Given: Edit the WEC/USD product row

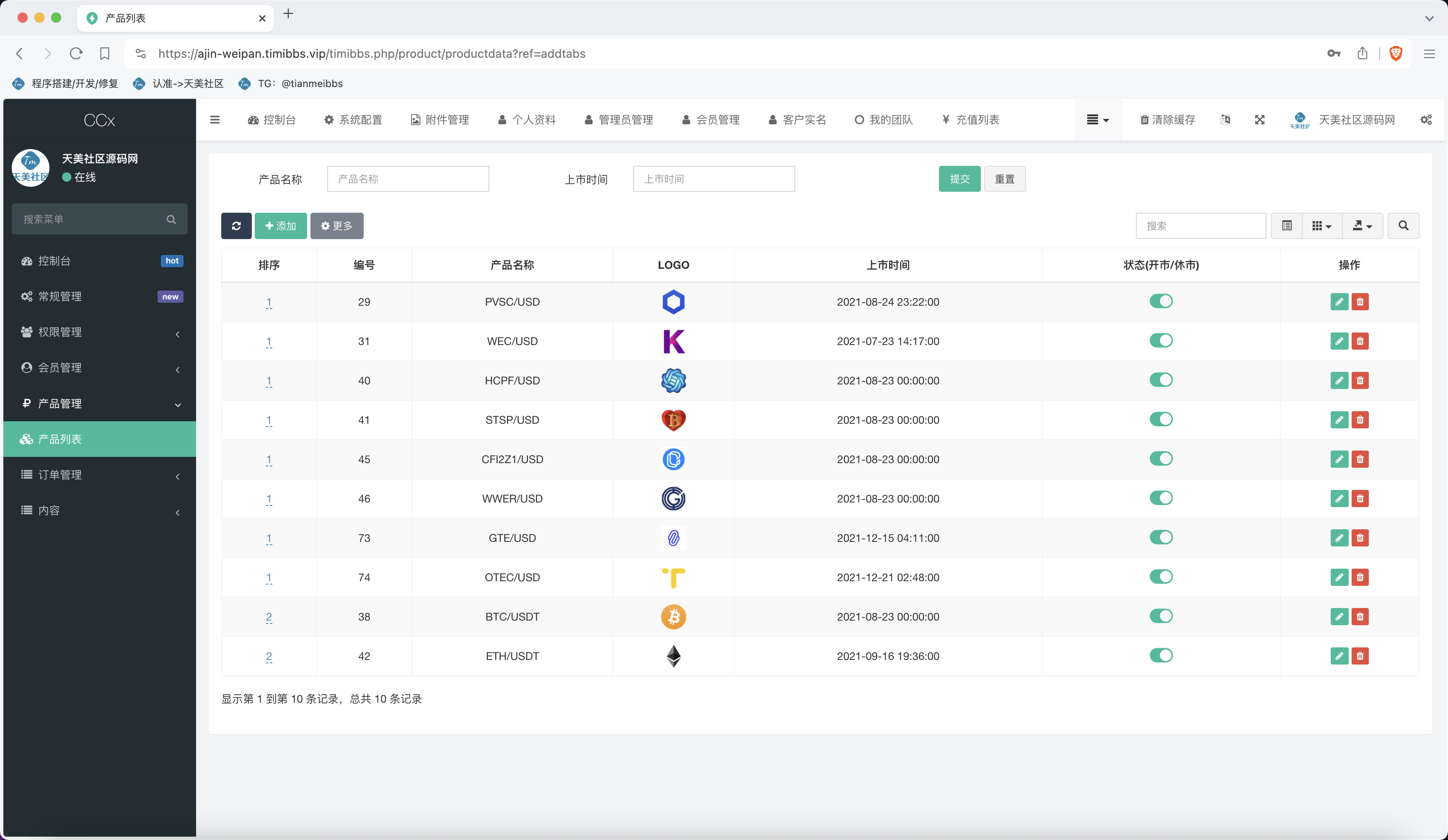Looking at the screenshot, I should [x=1339, y=341].
